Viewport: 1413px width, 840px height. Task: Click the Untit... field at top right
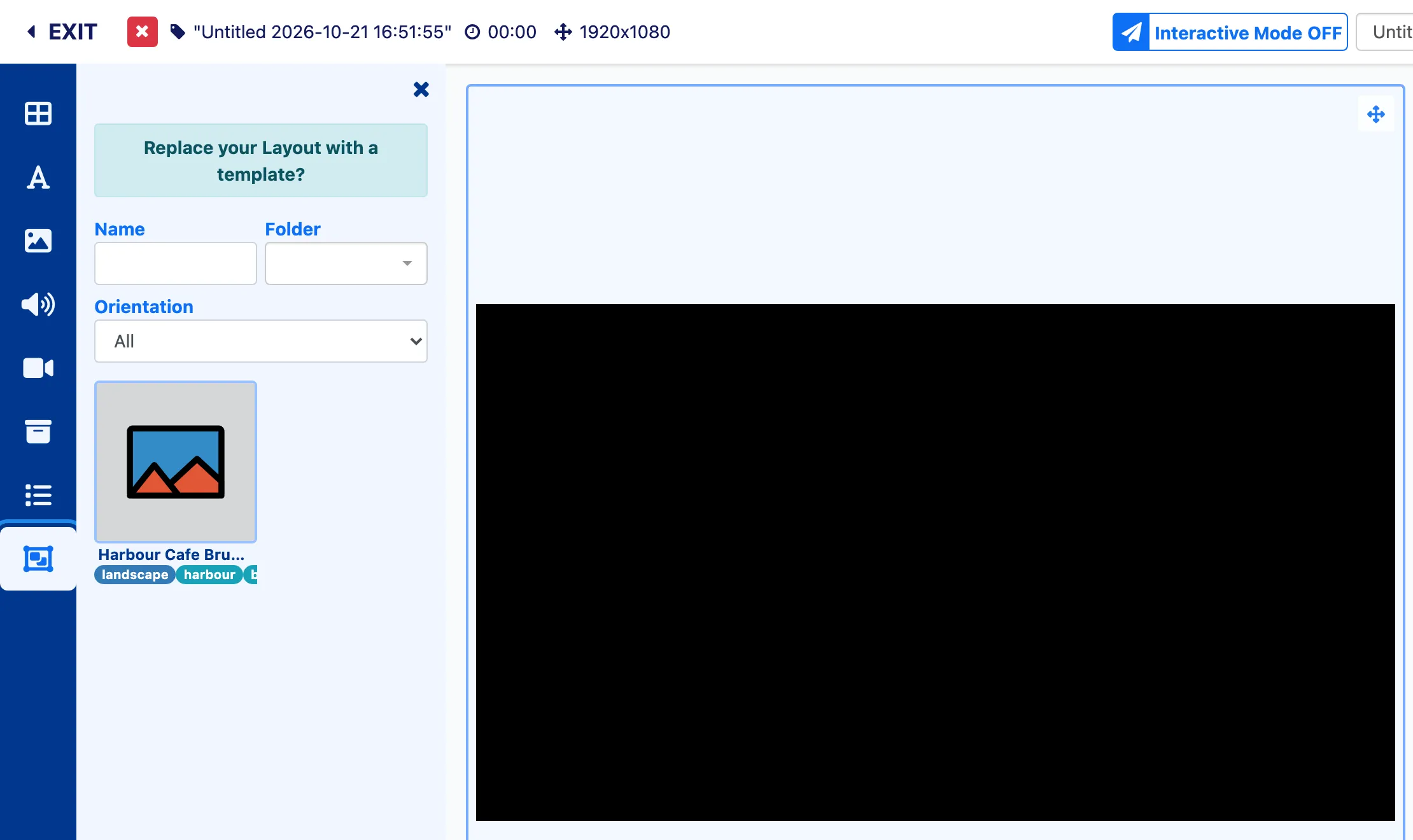tap(1385, 32)
